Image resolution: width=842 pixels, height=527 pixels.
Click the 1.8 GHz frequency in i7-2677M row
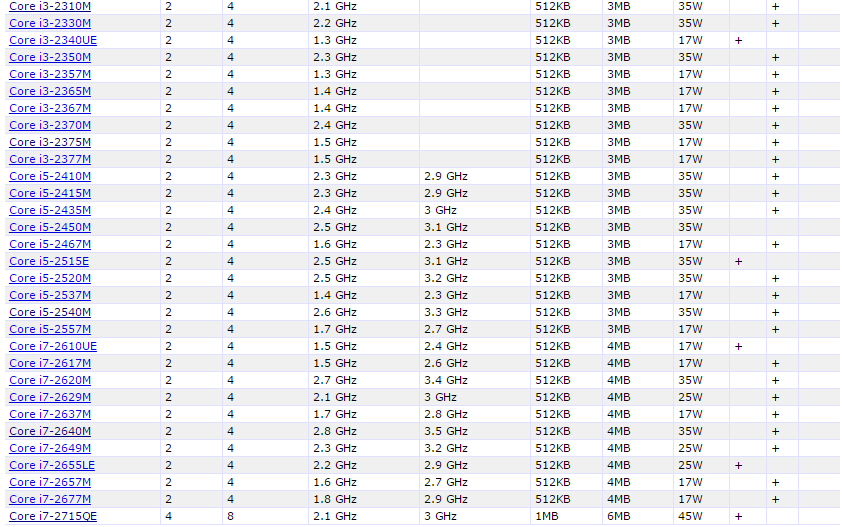[x=335, y=500]
